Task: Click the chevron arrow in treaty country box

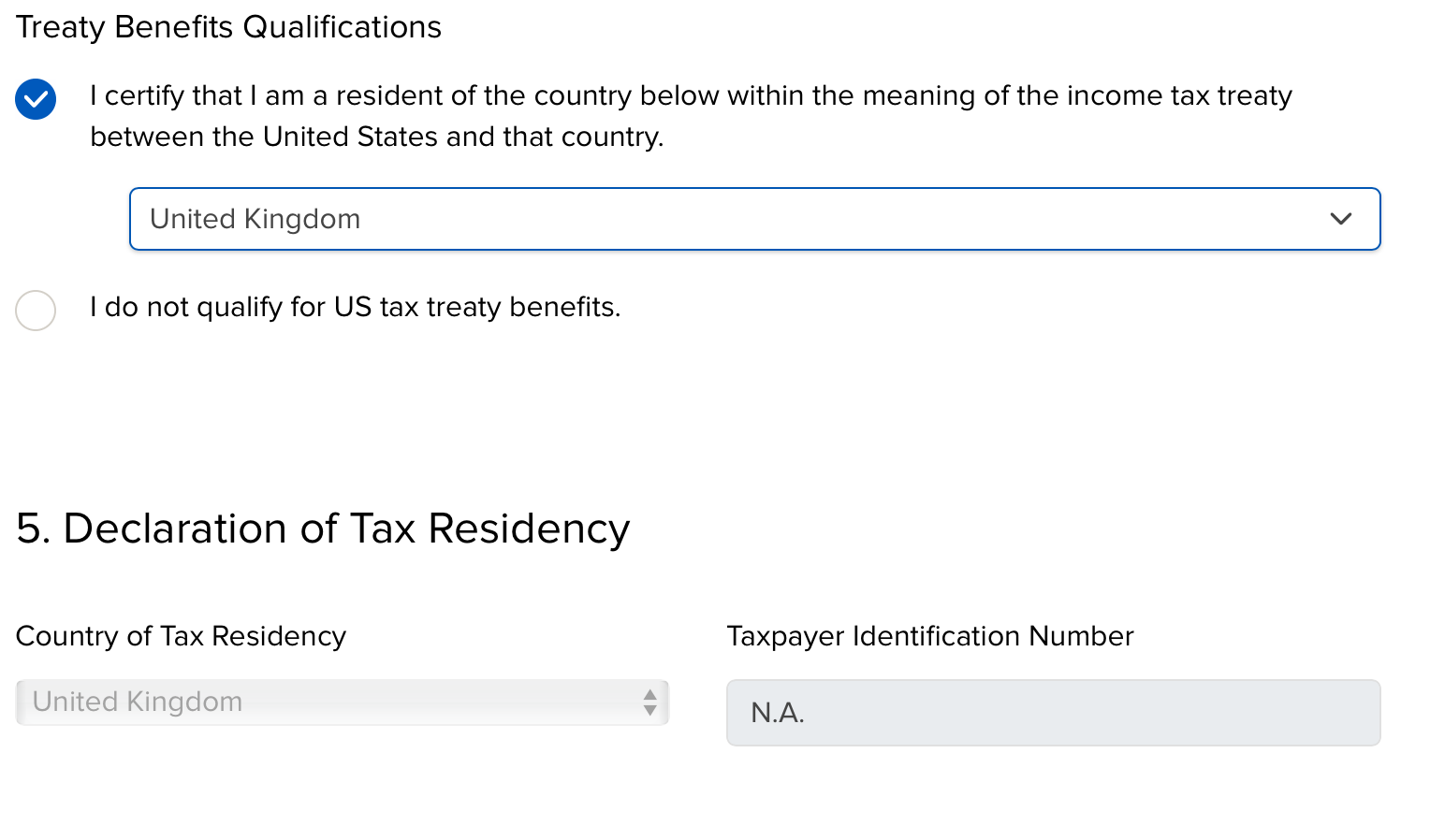Action: pyautogui.click(x=1340, y=219)
